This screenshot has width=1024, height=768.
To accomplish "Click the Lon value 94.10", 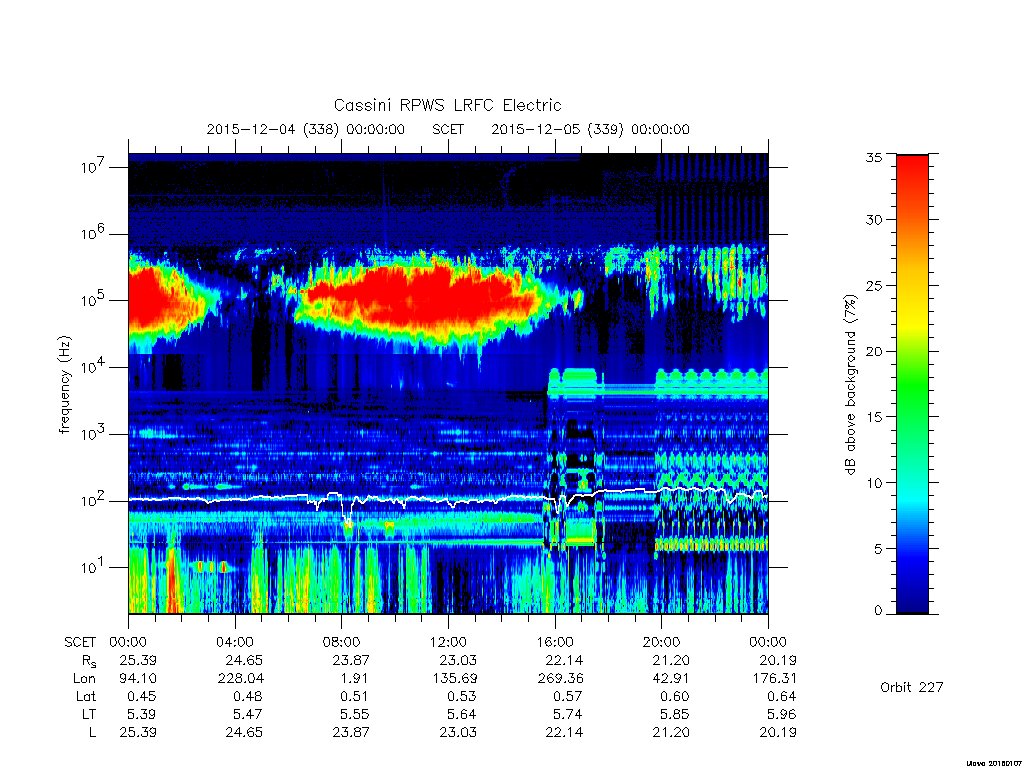I will (x=138, y=678).
